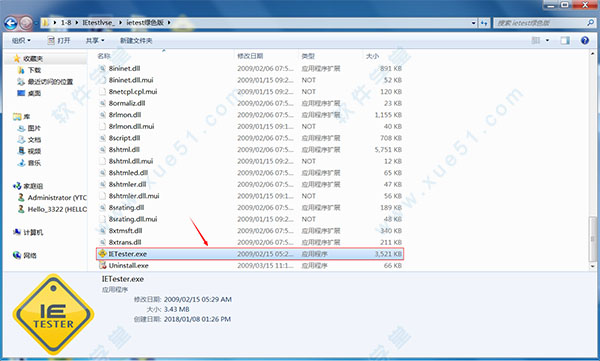Click the large IE Tester preview logo
This screenshot has height=361, width=600.
click(53, 314)
